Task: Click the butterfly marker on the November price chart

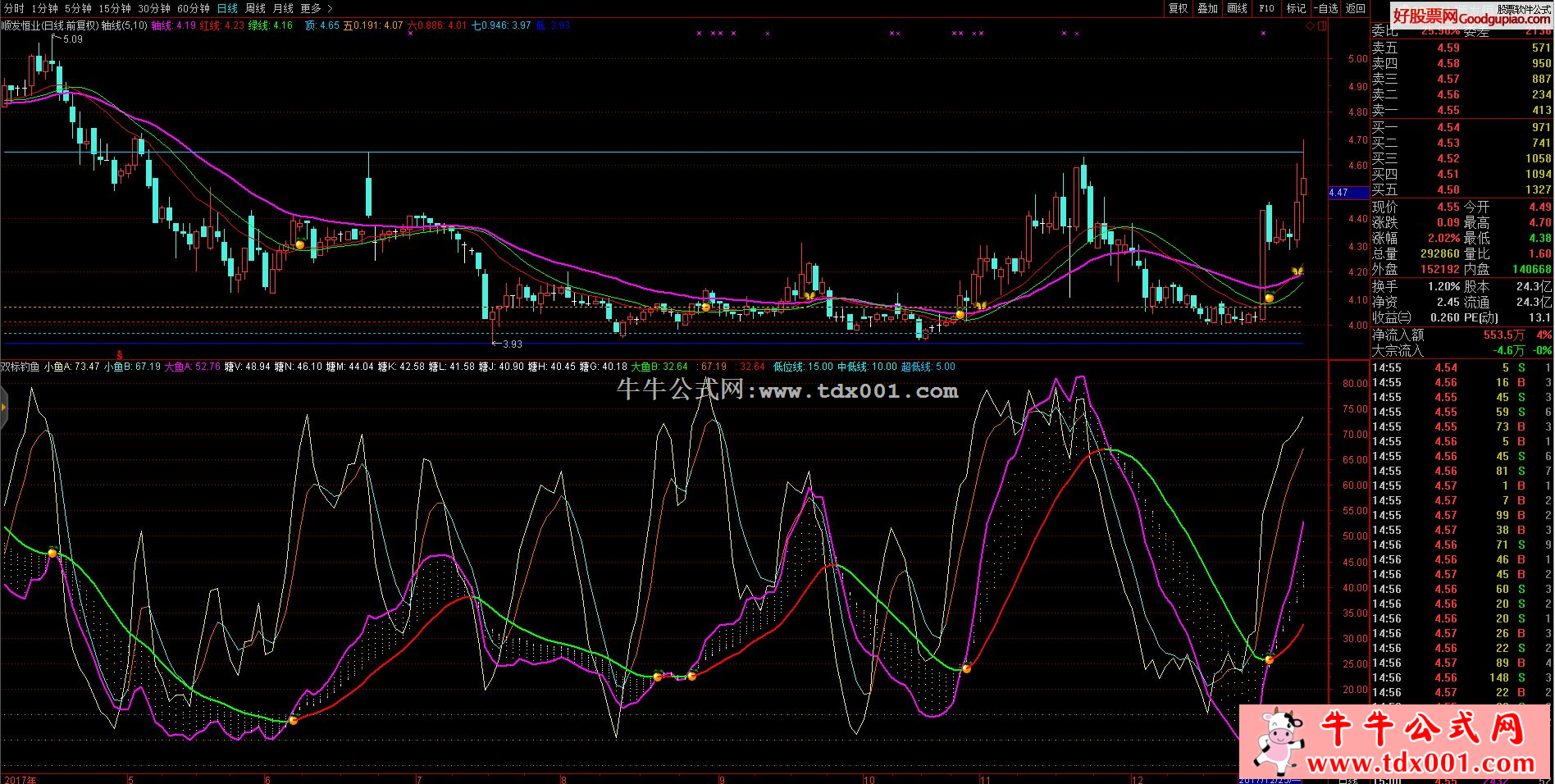Action: pyautogui.click(x=980, y=306)
